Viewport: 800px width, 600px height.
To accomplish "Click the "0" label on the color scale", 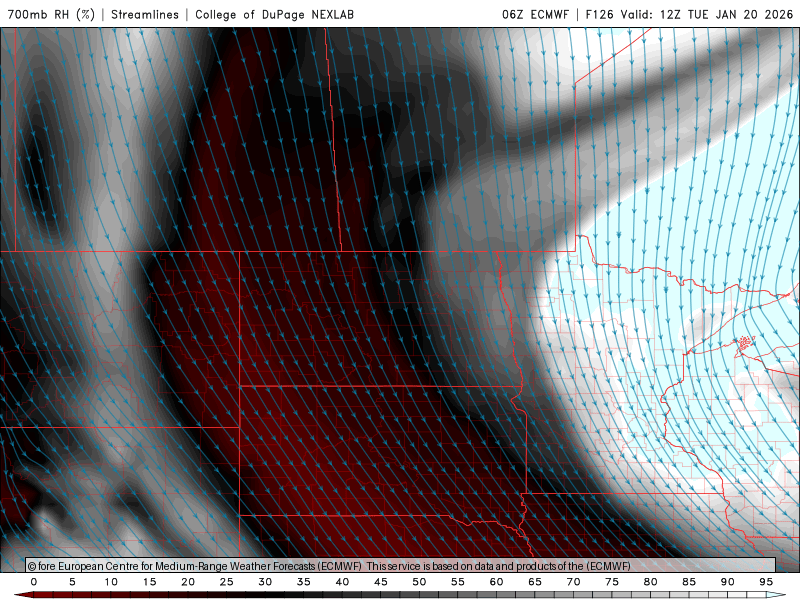I will (x=34, y=582).
